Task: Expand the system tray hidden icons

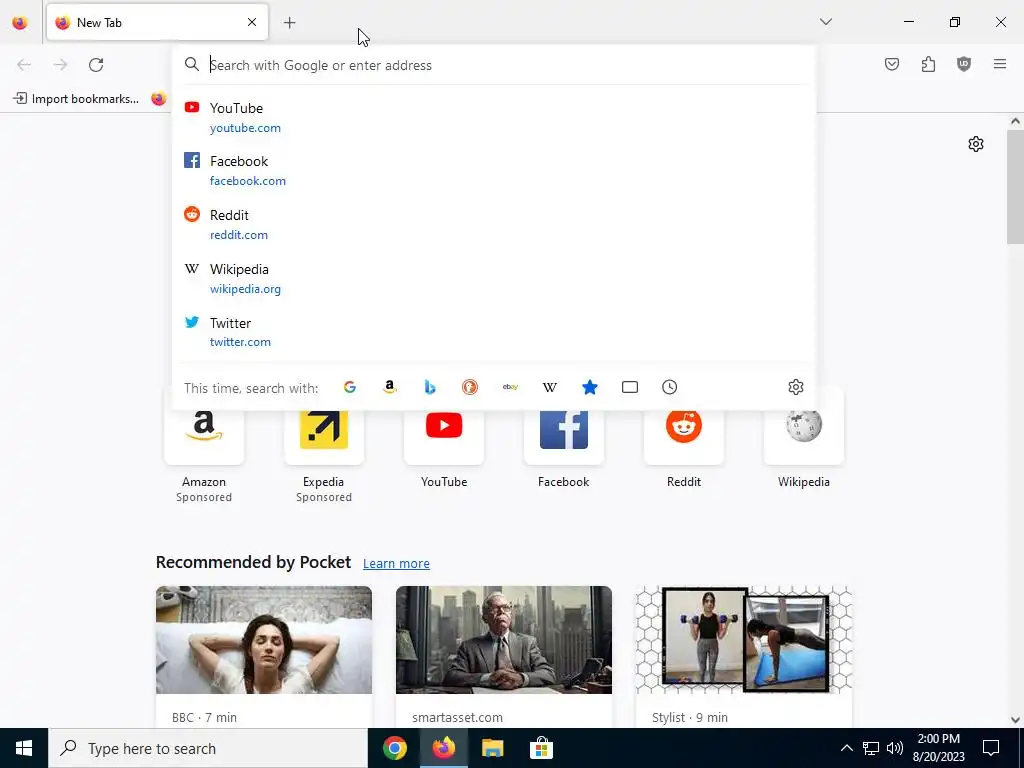Action: click(846, 748)
